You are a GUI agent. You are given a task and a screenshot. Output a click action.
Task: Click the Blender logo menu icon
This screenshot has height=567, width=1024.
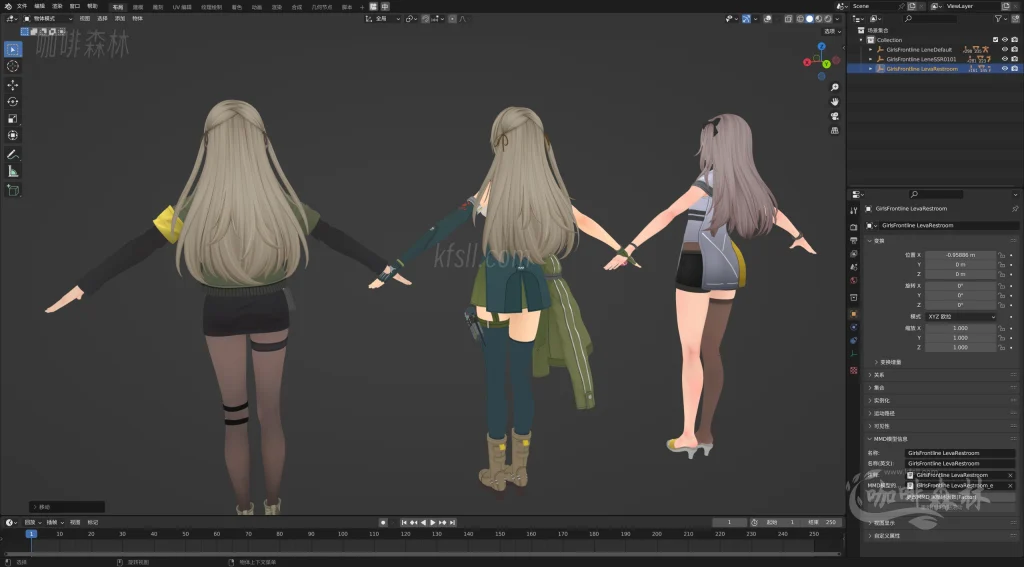coord(8,6)
